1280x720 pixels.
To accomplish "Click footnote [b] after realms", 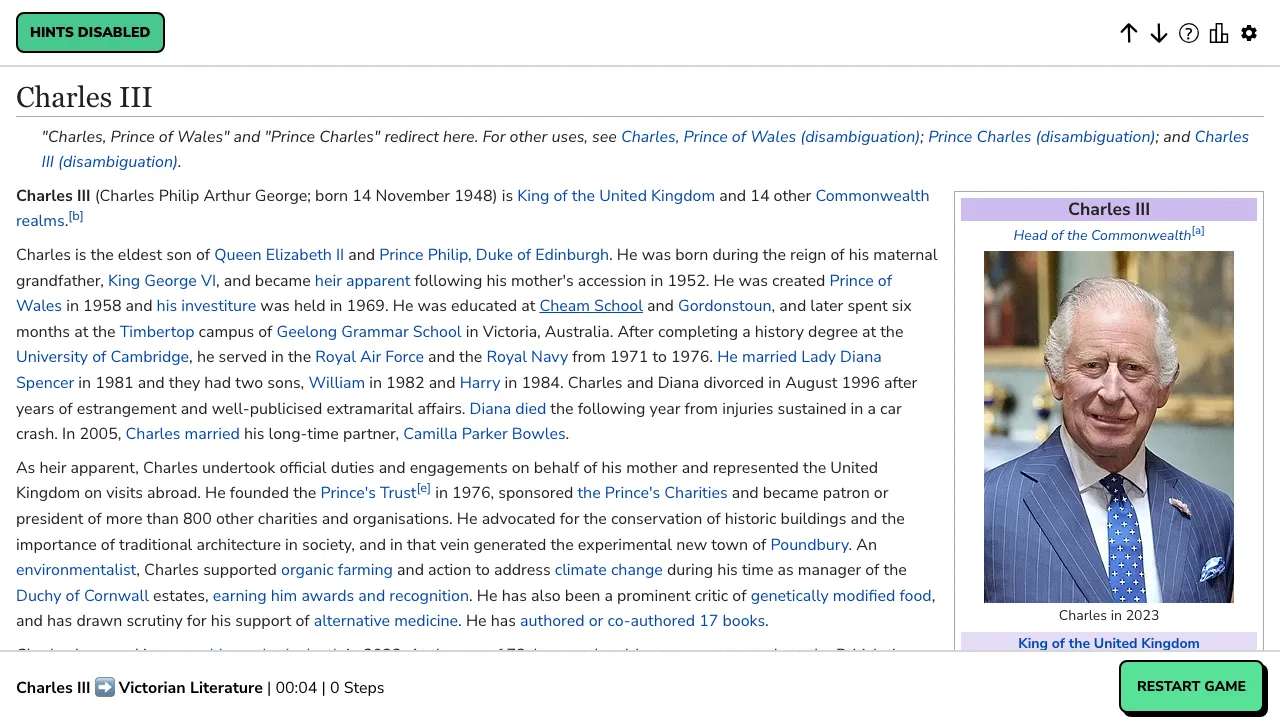I will [x=76, y=216].
